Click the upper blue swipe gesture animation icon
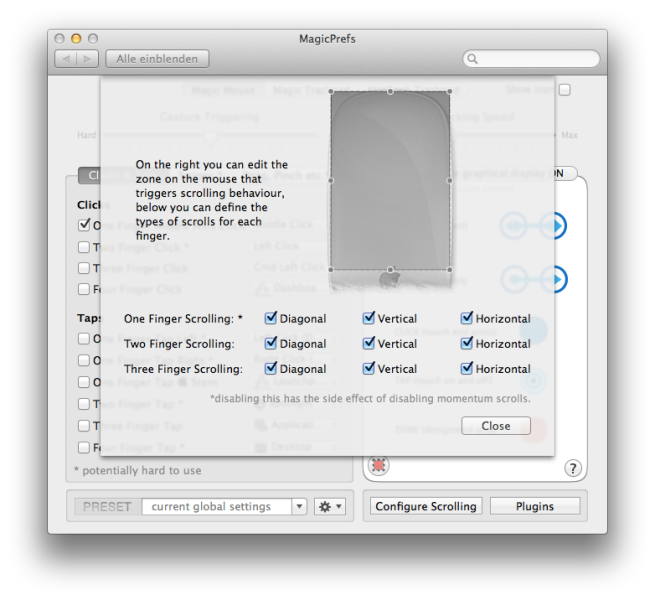 click(x=534, y=226)
